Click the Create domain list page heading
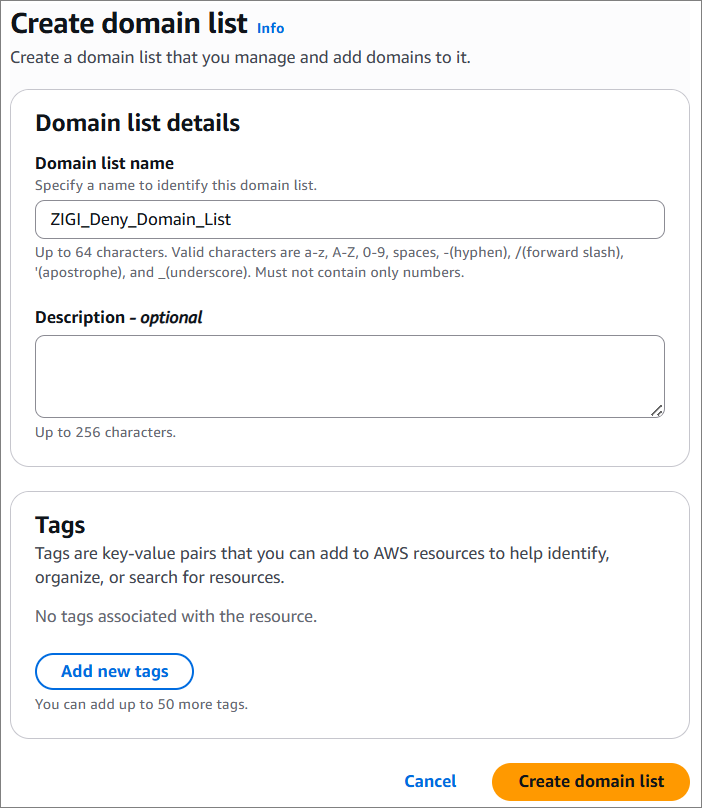Viewport: 702px width, 808px height. [129, 24]
